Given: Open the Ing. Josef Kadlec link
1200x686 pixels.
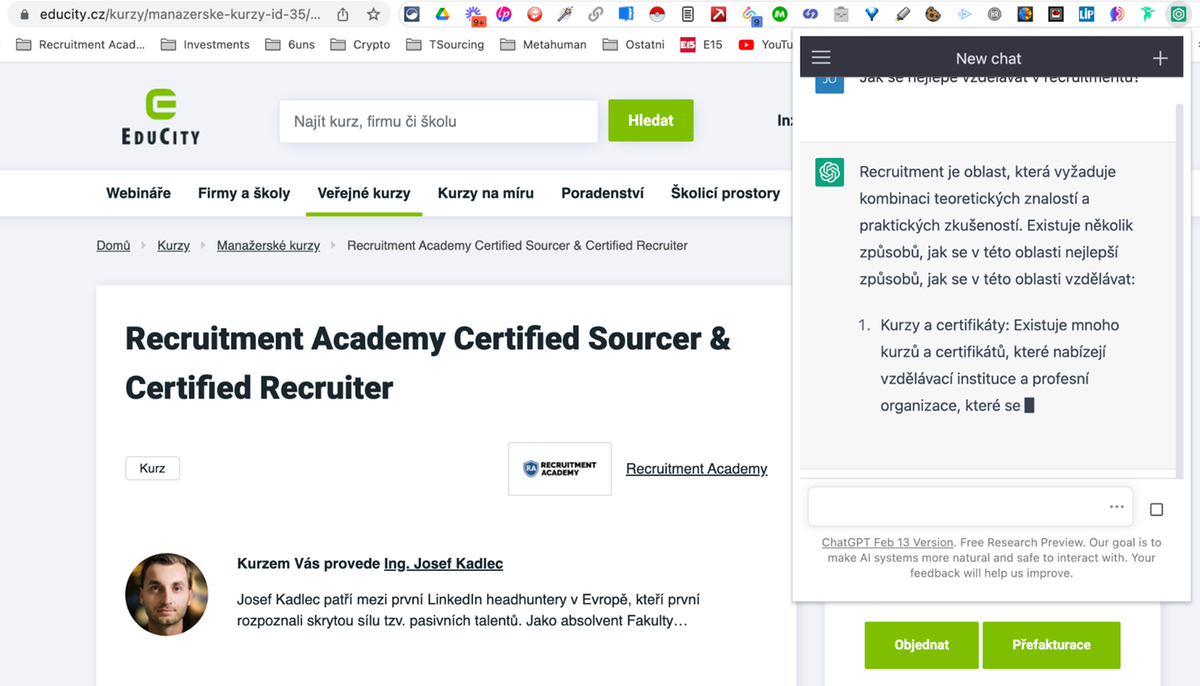Looking at the screenshot, I should (443, 563).
